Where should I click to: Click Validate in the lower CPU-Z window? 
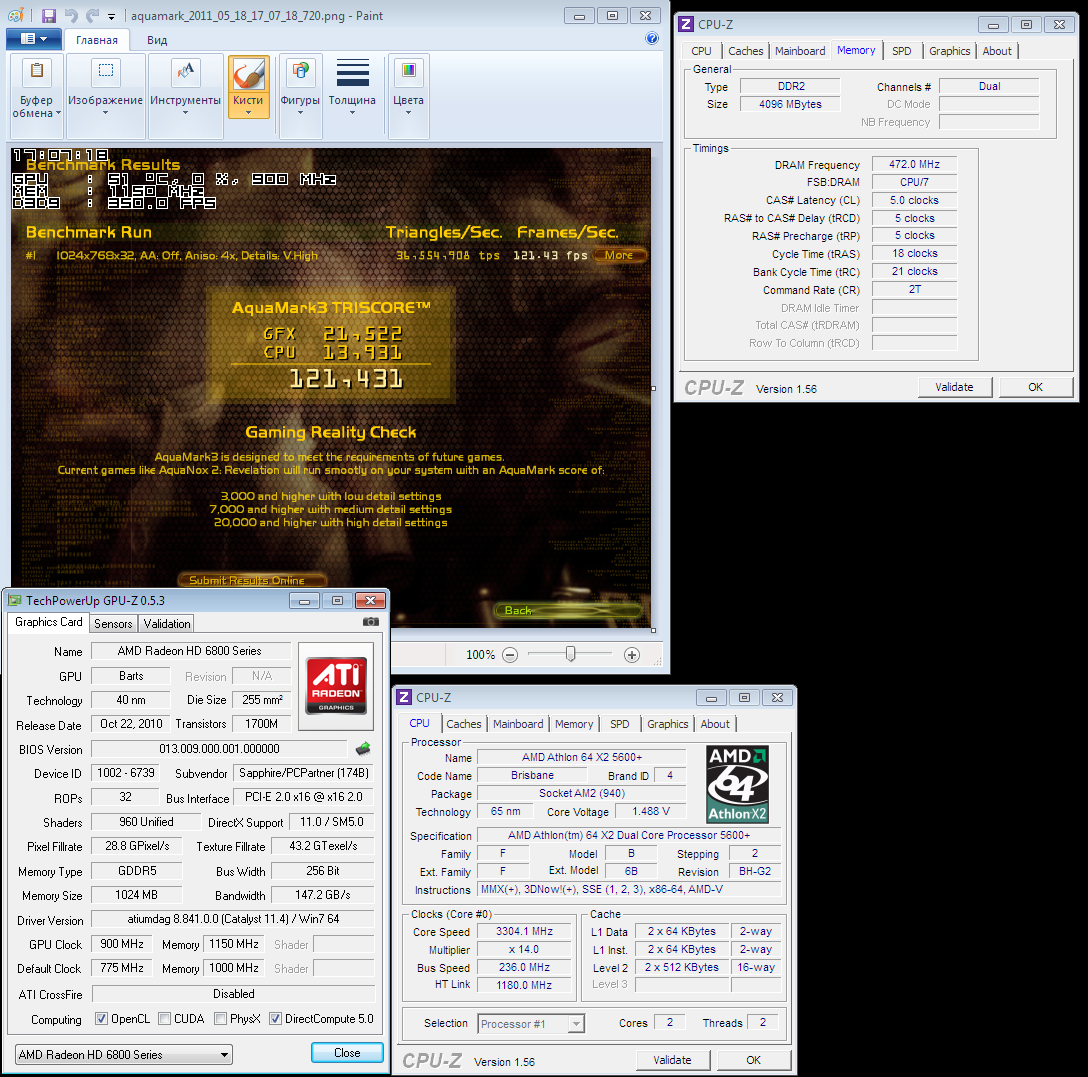(672, 1060)
